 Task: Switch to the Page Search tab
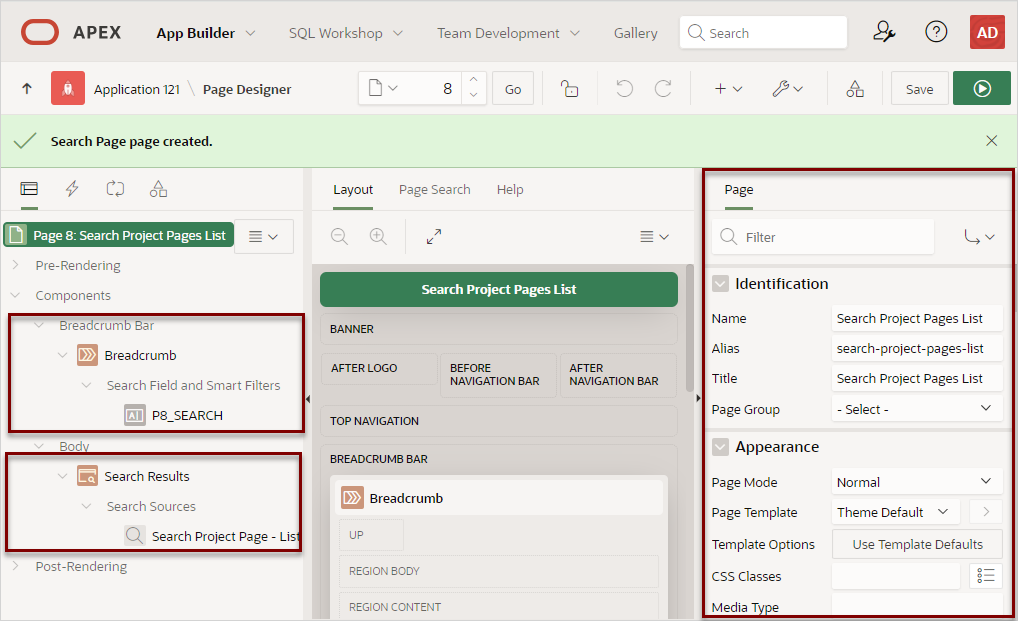click(434, 189)
